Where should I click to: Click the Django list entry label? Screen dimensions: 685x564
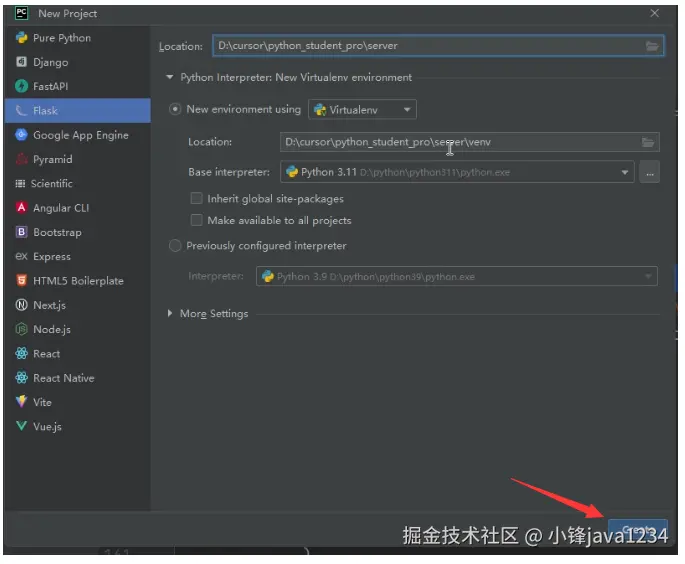coord(51,62)
